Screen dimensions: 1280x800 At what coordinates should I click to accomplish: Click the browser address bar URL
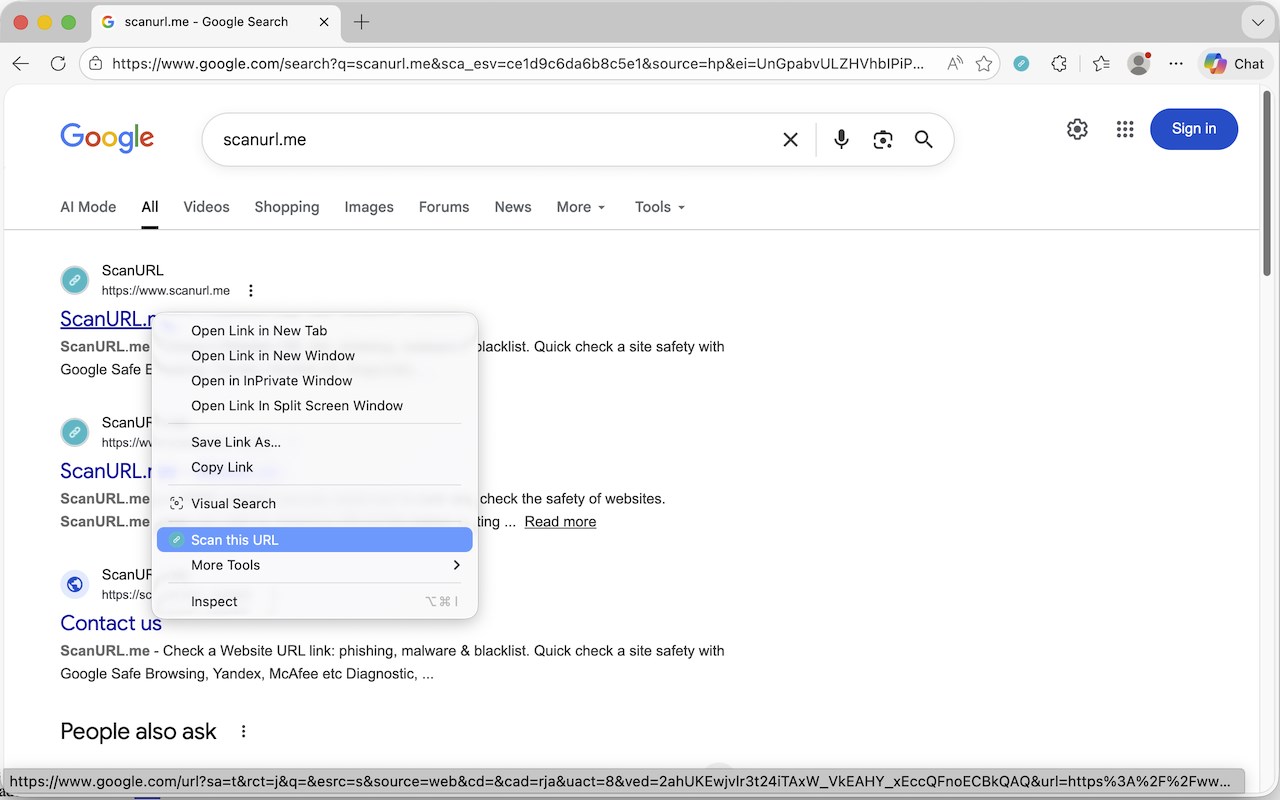518,63
